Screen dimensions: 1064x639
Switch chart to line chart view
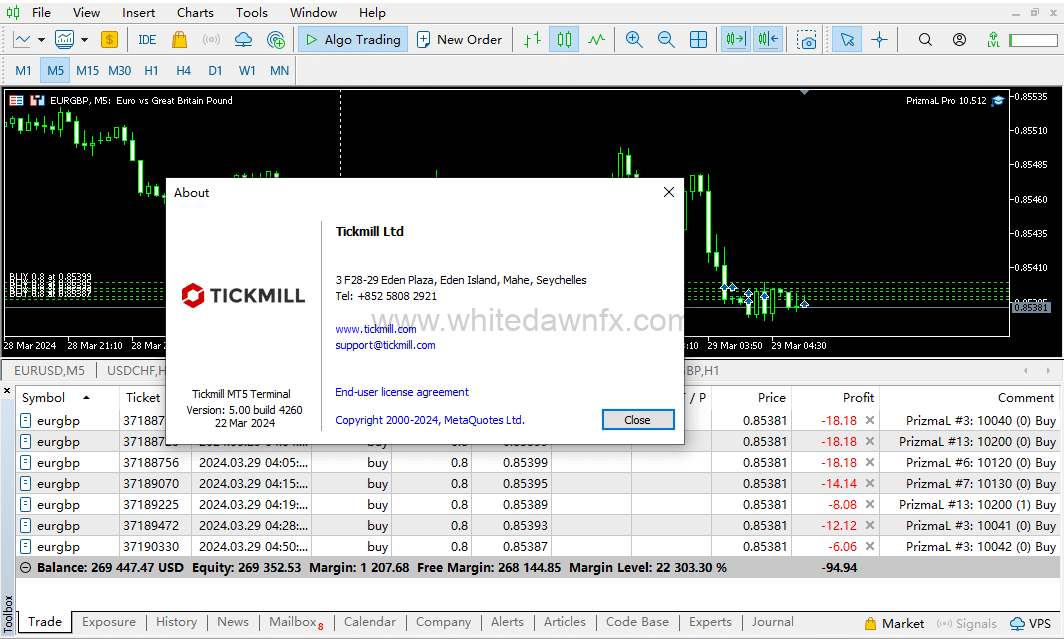(x=597, y=40)
